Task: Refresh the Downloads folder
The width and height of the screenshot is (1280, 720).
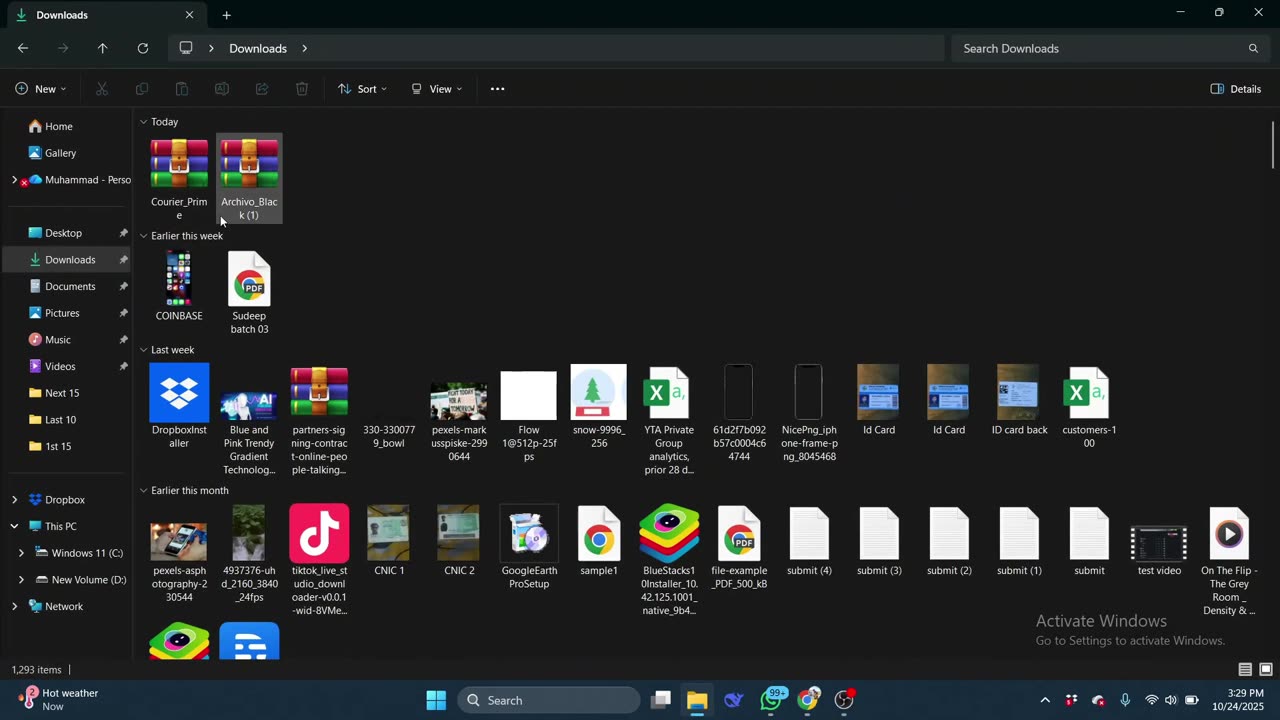Action: [x=143, y=48]
